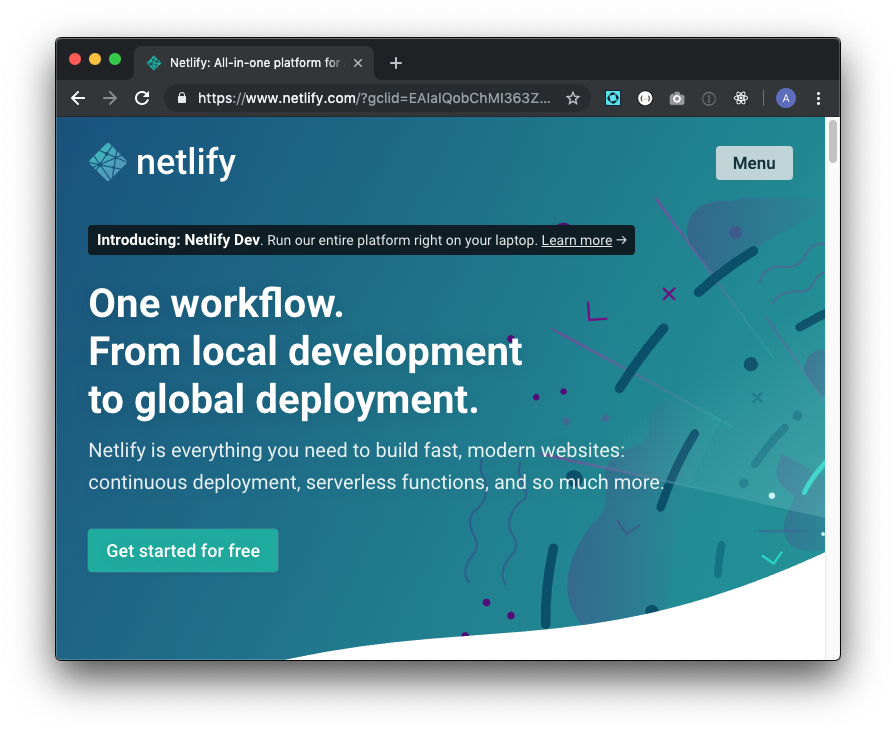This screenshot has height=734, width=896.
Task: Click the Netlify diamond logo icon
Action: point(107,162)
